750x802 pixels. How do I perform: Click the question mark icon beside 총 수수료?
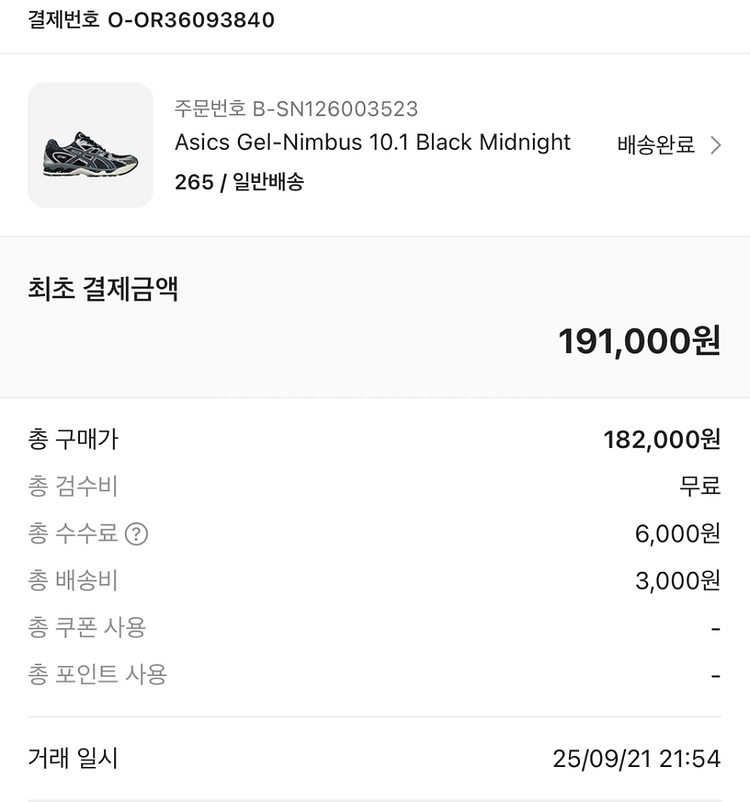tap(136, 534)
